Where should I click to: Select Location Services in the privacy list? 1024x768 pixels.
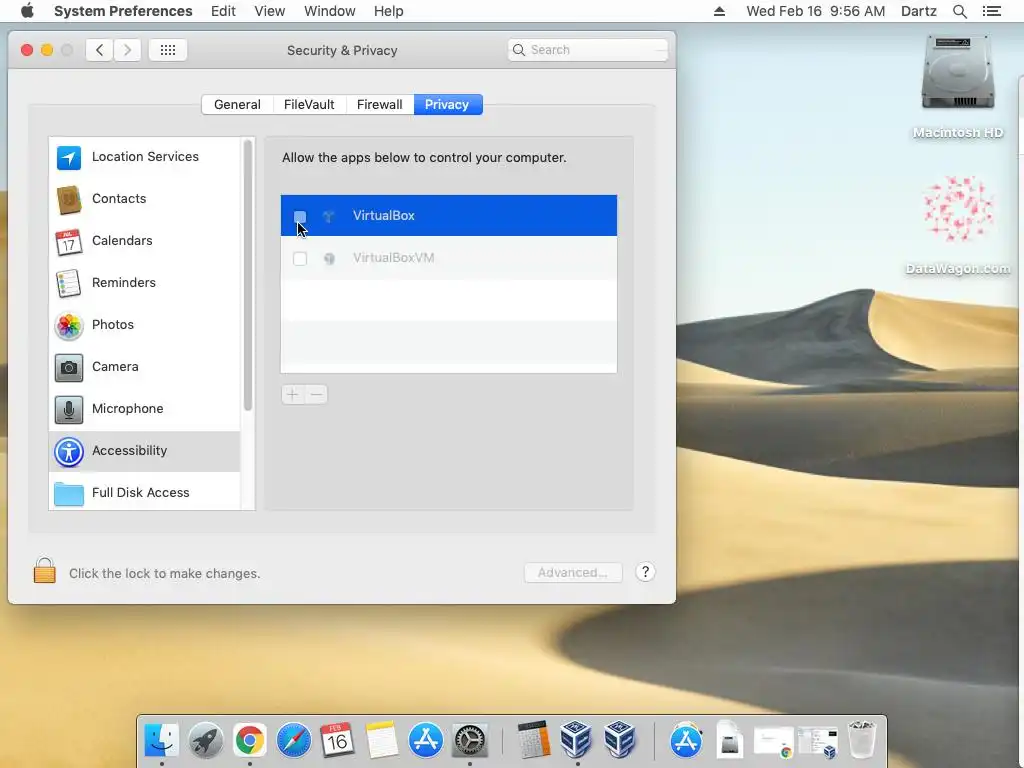point(144,157)
